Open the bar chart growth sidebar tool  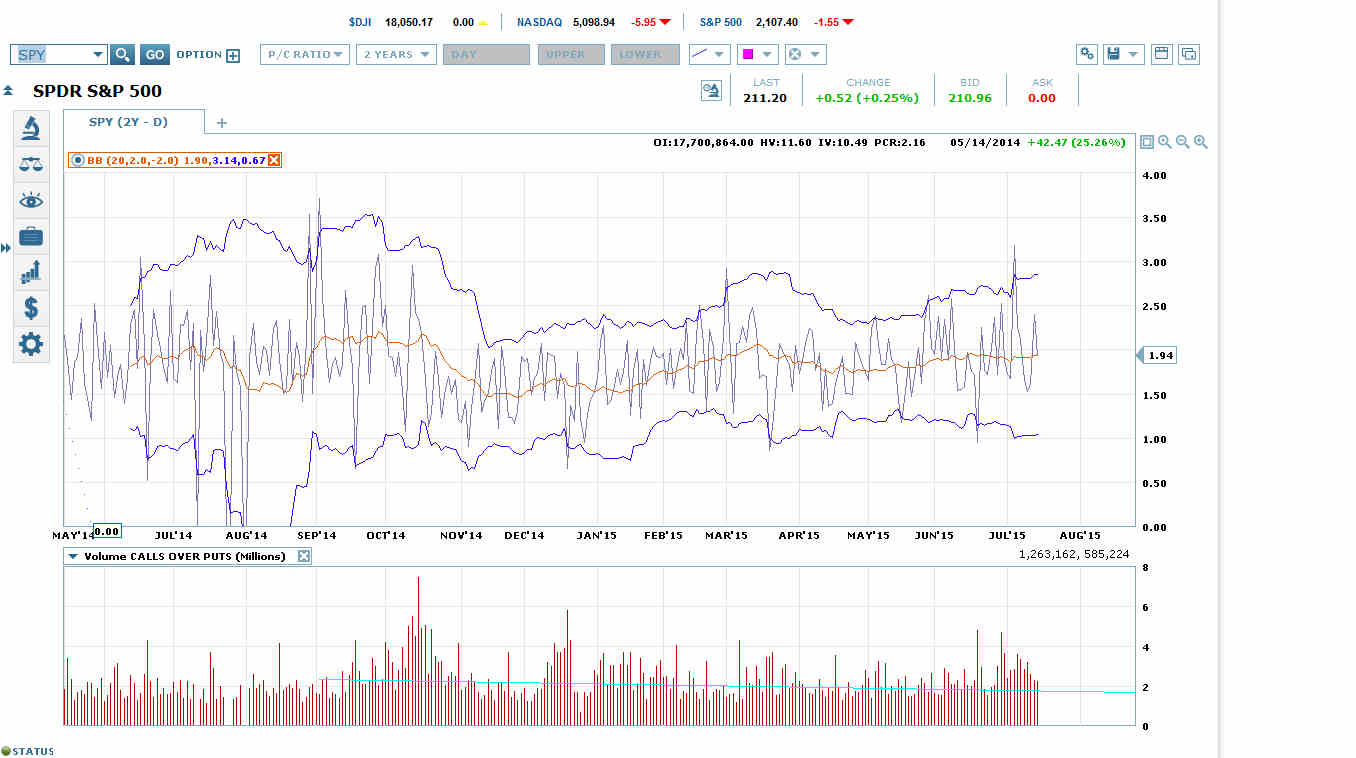(31, 272)
